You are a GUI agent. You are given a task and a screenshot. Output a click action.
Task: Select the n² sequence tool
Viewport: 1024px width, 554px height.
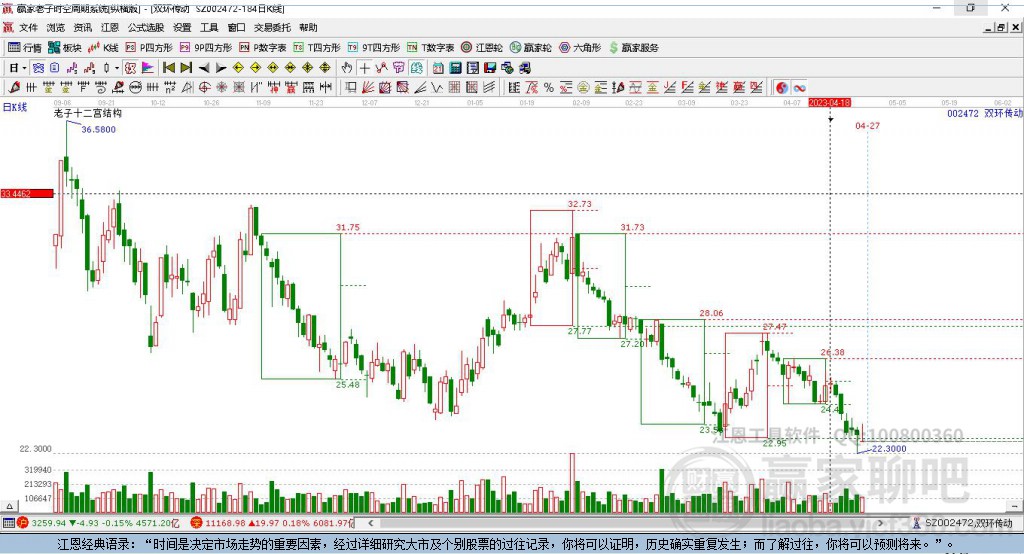(170, 88)
